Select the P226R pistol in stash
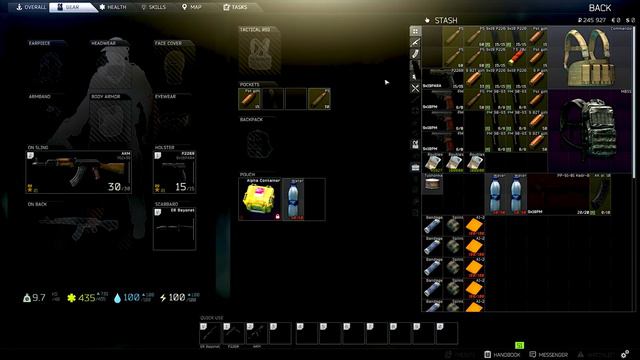Image resolution: width=640 pixels, height=360 pixels. click(443, 78)
